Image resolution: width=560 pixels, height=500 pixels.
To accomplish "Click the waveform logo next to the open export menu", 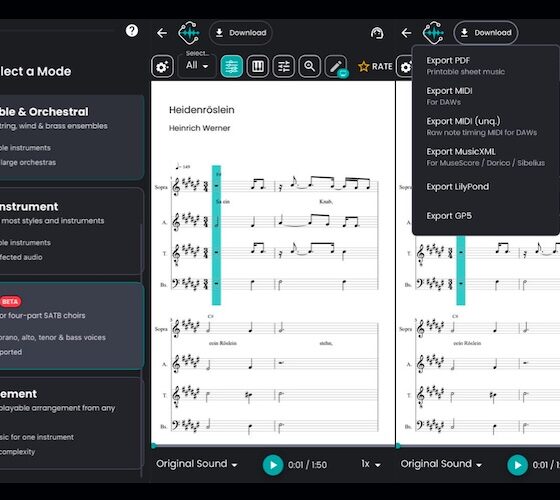I will tap(433, 33).
